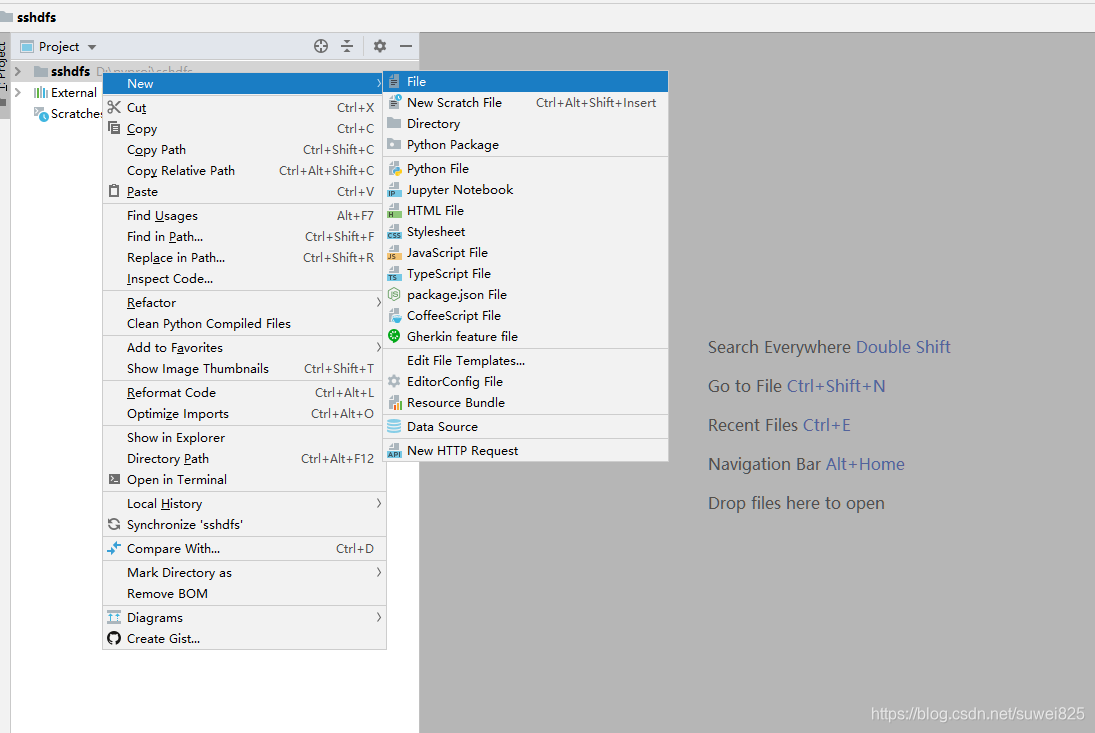Click the CSS Stylesheet icon
Image resolution: width=1095 pixels, height=733 pixels.
(395, 231)
